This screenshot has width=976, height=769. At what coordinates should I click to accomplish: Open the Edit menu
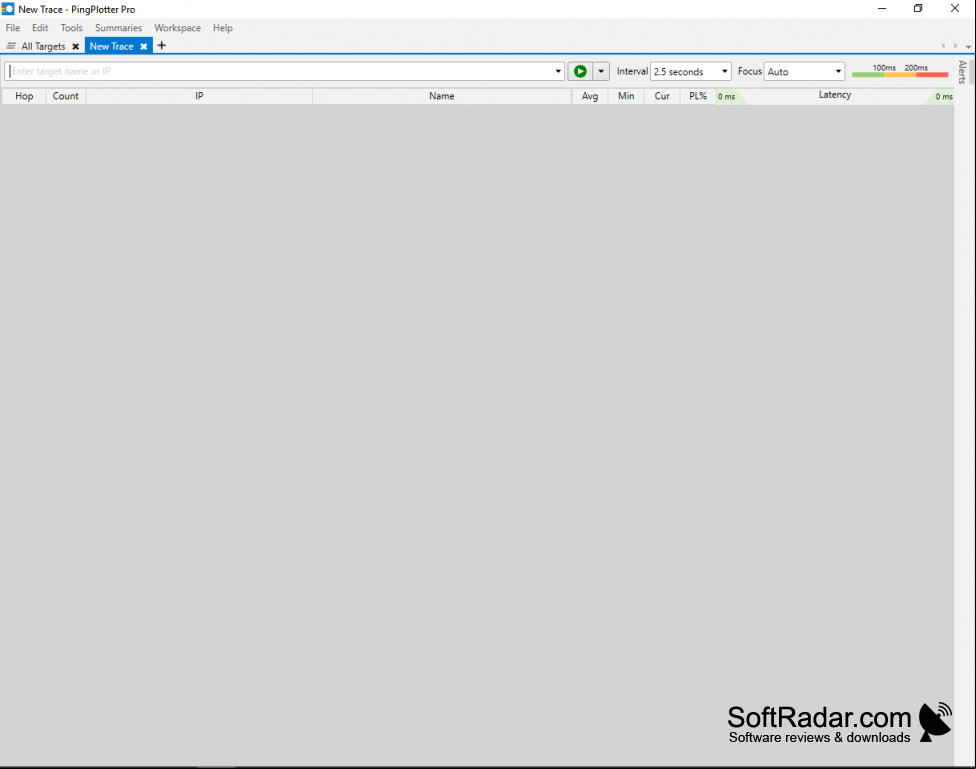click(x=40, y=28)
